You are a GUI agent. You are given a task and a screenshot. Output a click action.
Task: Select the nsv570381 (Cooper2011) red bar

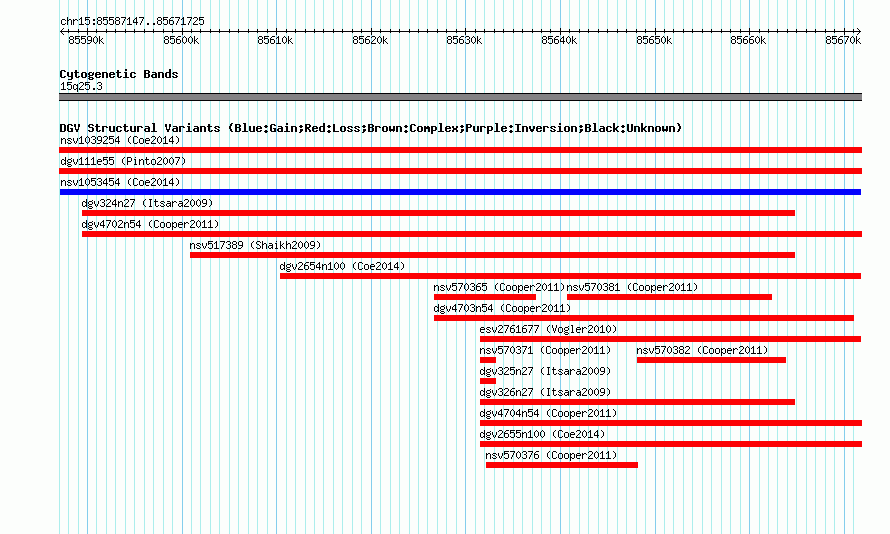(669, 297)
